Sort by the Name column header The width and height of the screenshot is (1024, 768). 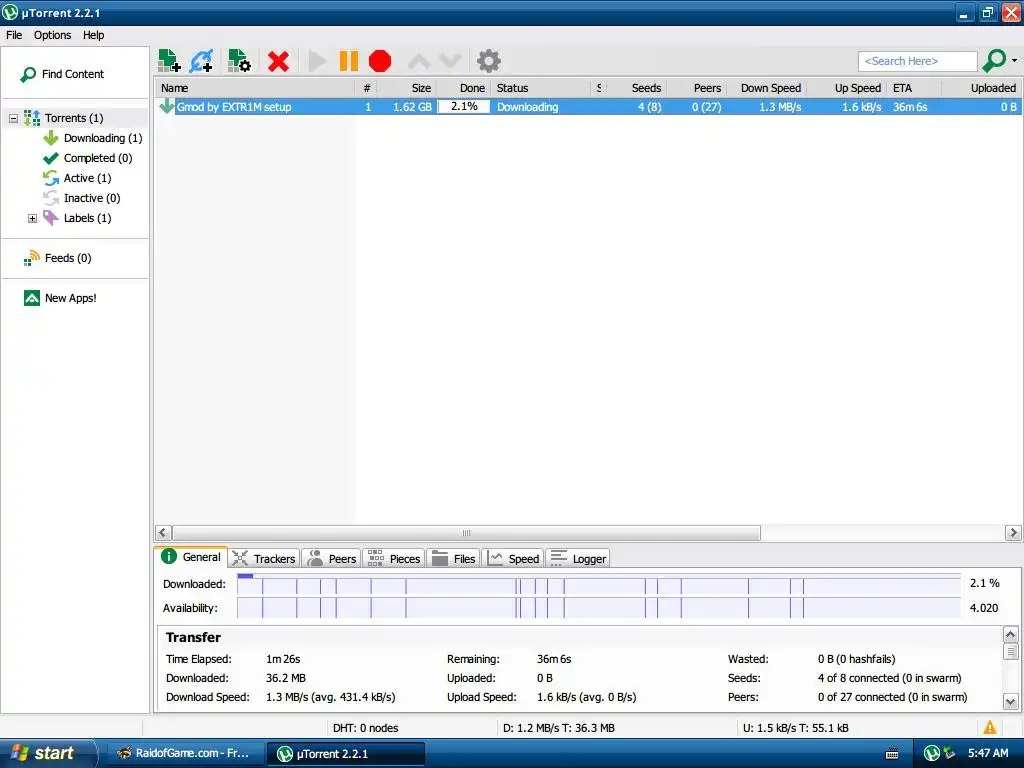[255, 88]
